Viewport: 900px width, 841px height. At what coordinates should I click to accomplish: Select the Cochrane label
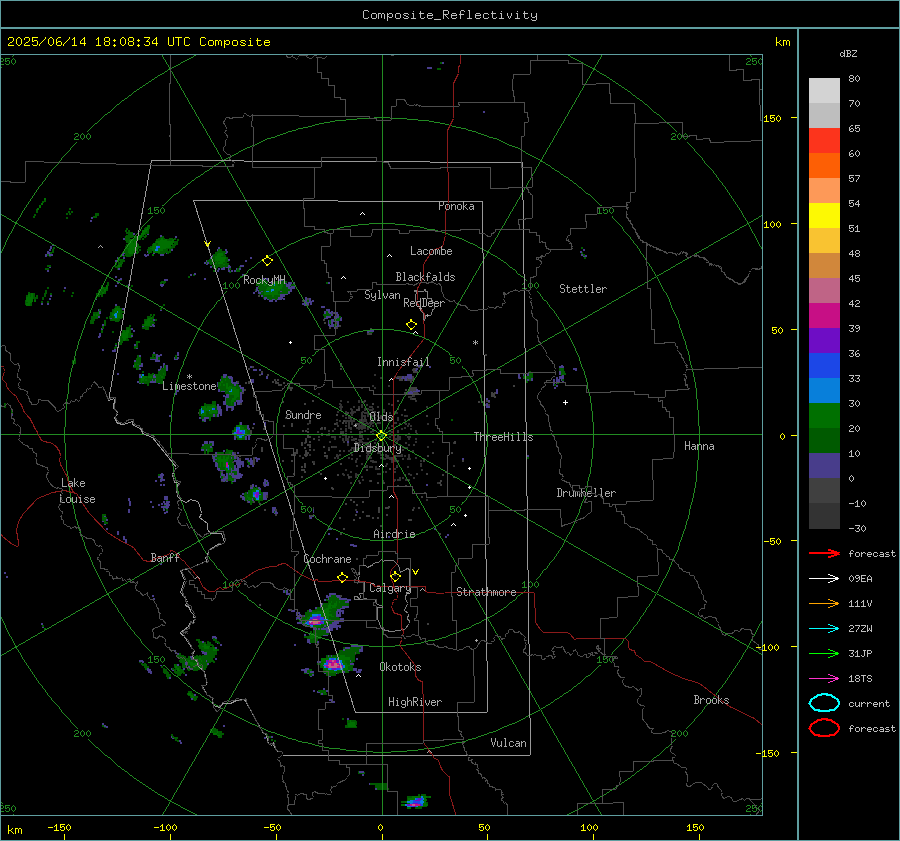[327, 559]
